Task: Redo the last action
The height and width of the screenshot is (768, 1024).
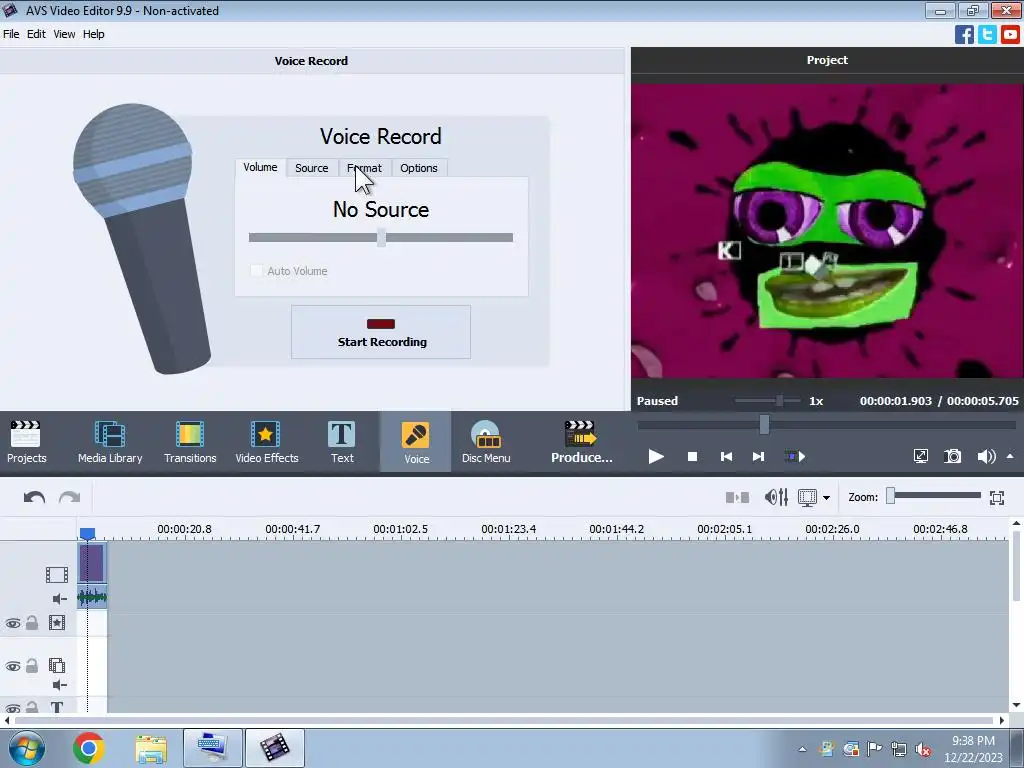Action: point(69,498)
